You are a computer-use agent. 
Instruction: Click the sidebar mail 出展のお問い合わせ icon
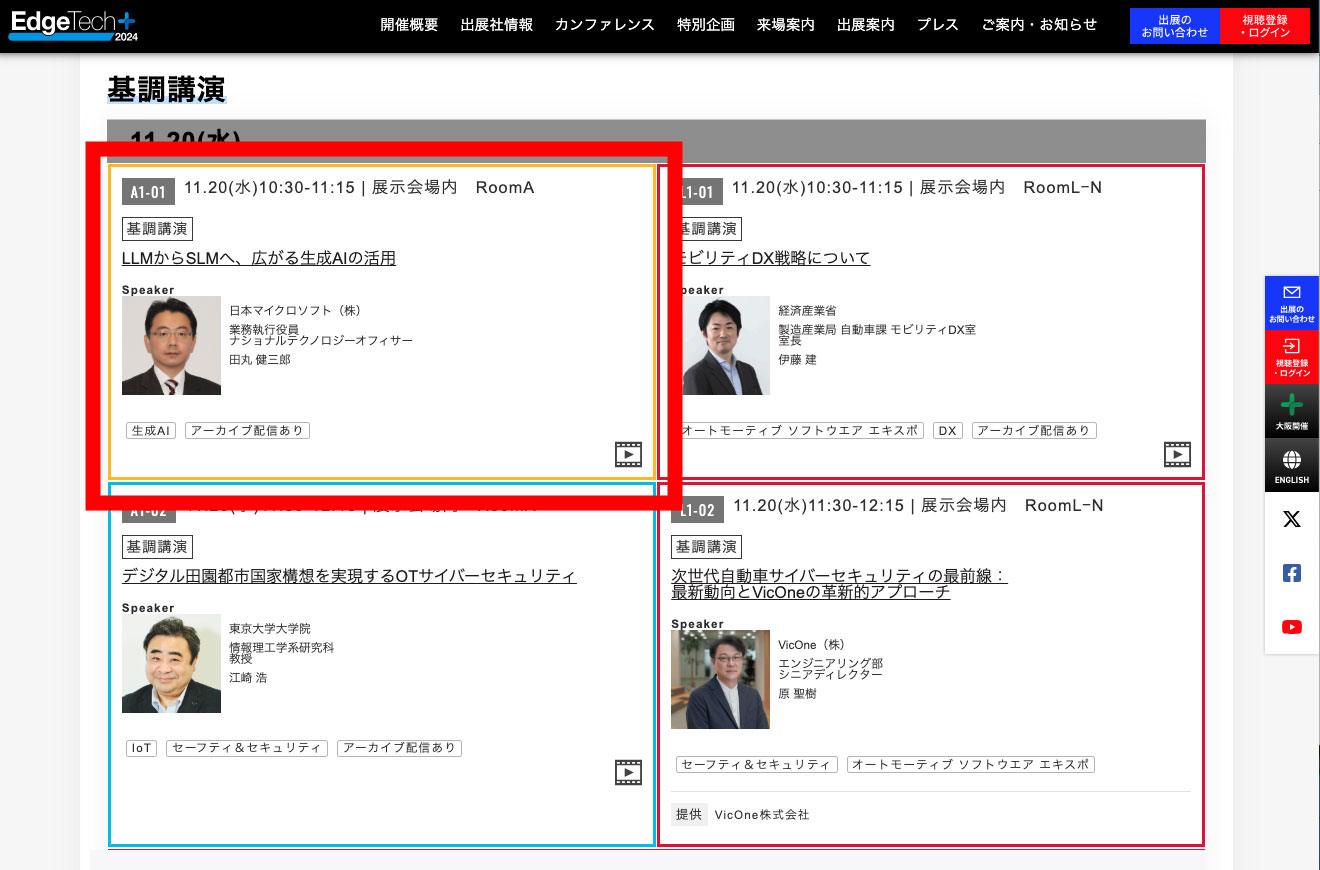(1292, 302)
